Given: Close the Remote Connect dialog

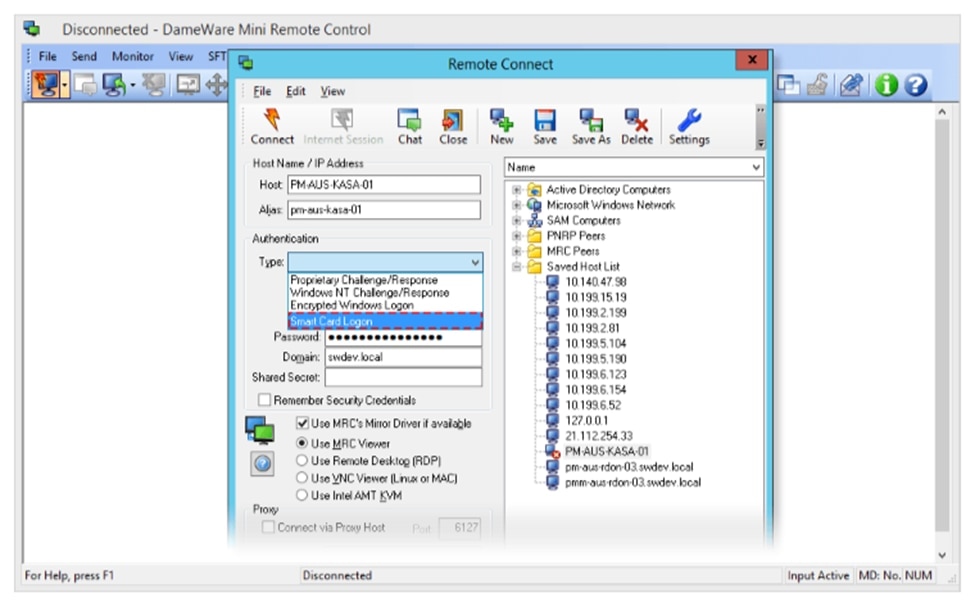Looking at the screenshot, I should (x=752, y=60).
